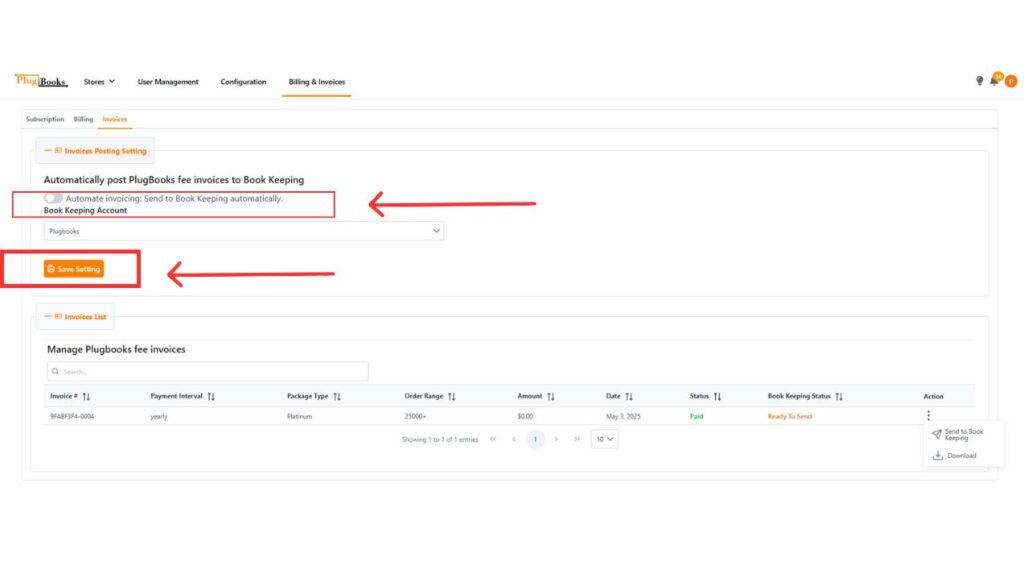Open the Book Keeping Account dropdown
Viewport: 1024px width, 576px height.
(243, 231)
